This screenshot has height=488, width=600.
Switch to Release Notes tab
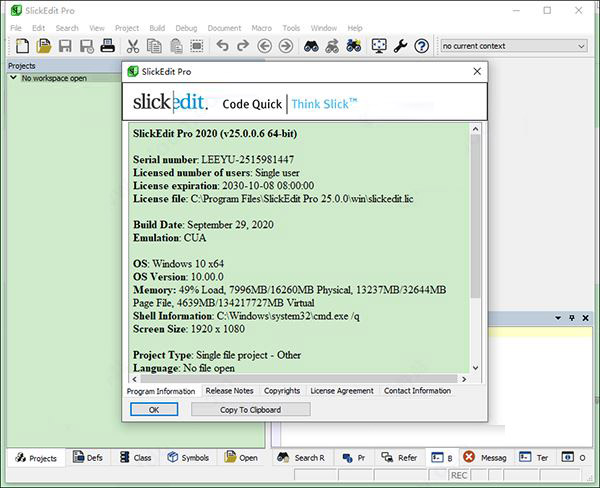tap(229, 391)
